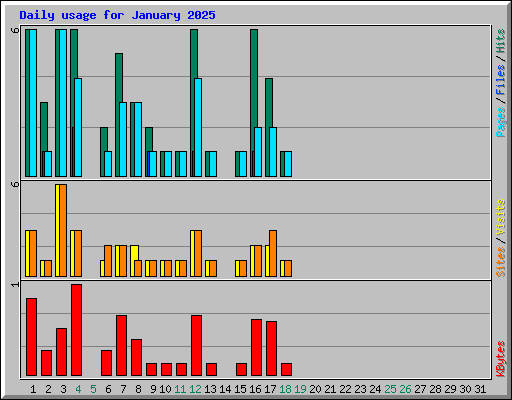Image resolution: width=512 pixels, height=400 pixels.
Task: Click the orange Sites bar on day 17
Action: pyautogui.click(x=273, y=253)
